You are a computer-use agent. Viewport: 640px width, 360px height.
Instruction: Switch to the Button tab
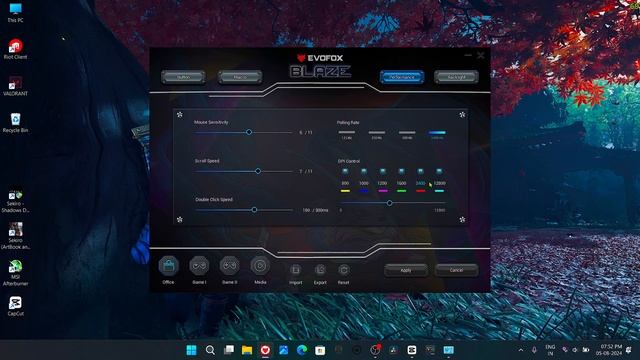pyautogui.click(x=183, y=77)
